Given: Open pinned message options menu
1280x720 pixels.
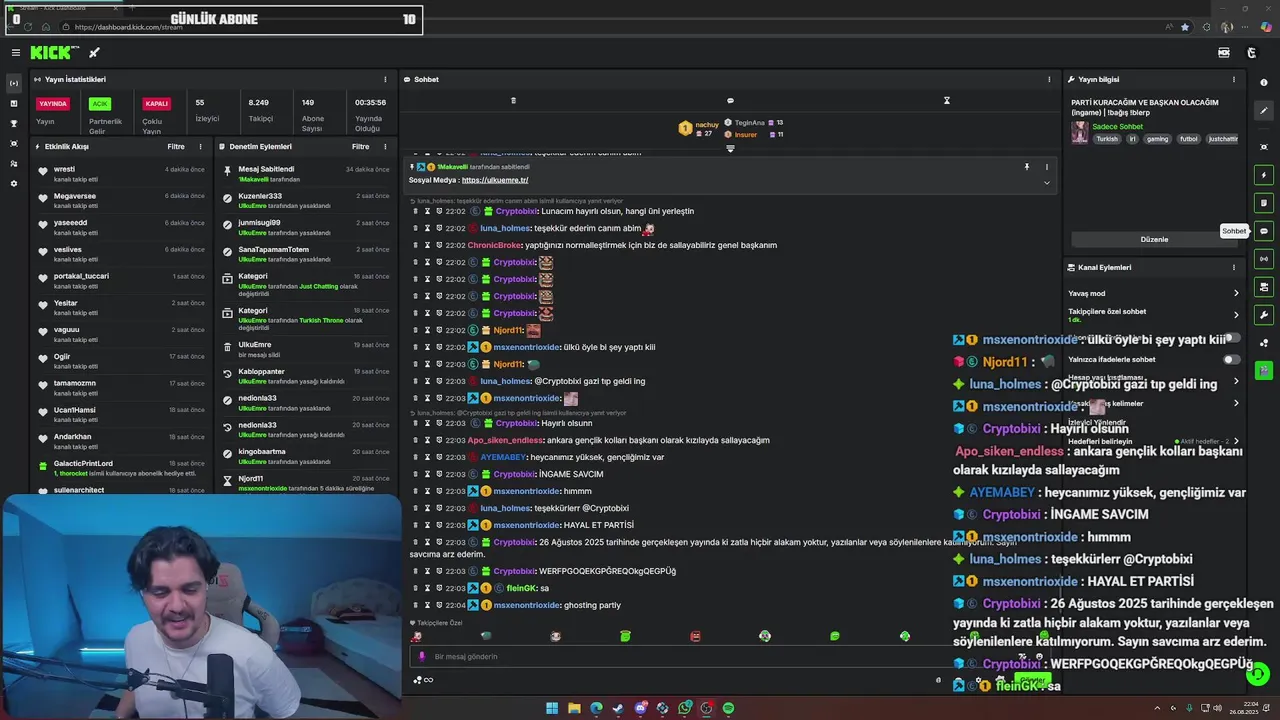Looking at the screenshot, I should (x=1047, y=167).
